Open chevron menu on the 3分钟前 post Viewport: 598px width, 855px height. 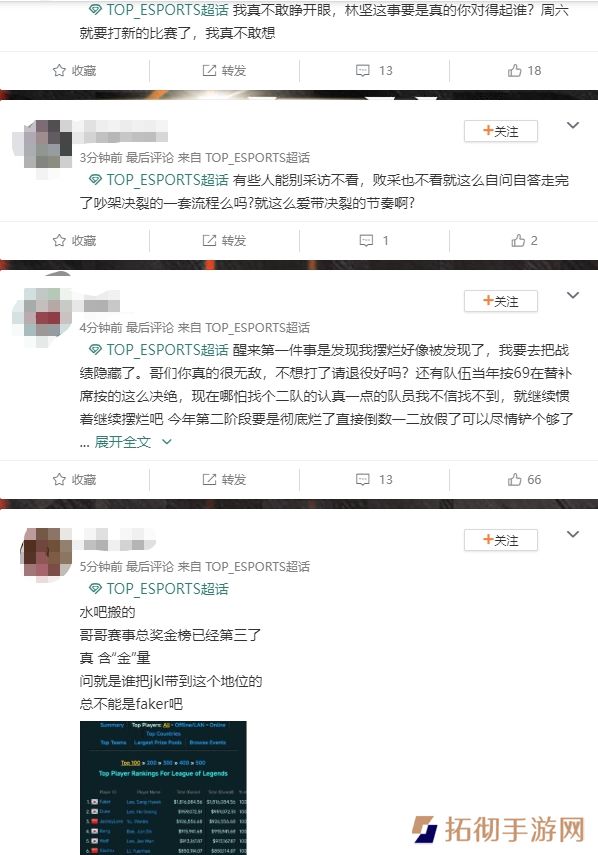click(x=572, y=125)
